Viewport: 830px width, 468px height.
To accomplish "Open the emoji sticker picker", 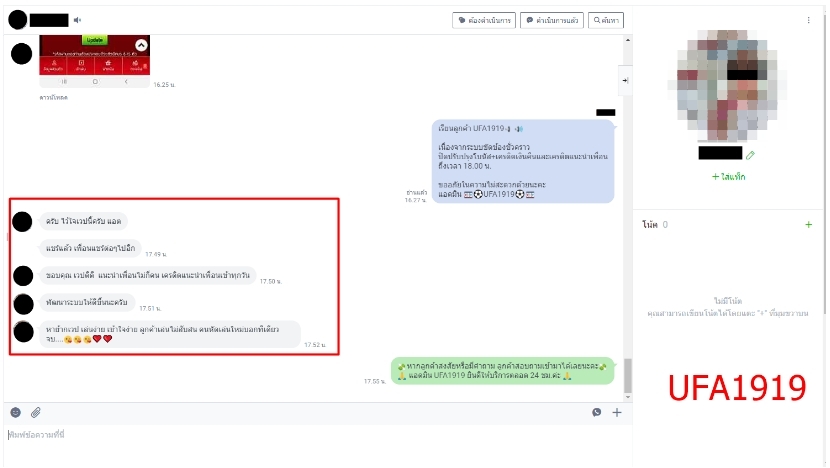I will [x=15, y=412].
